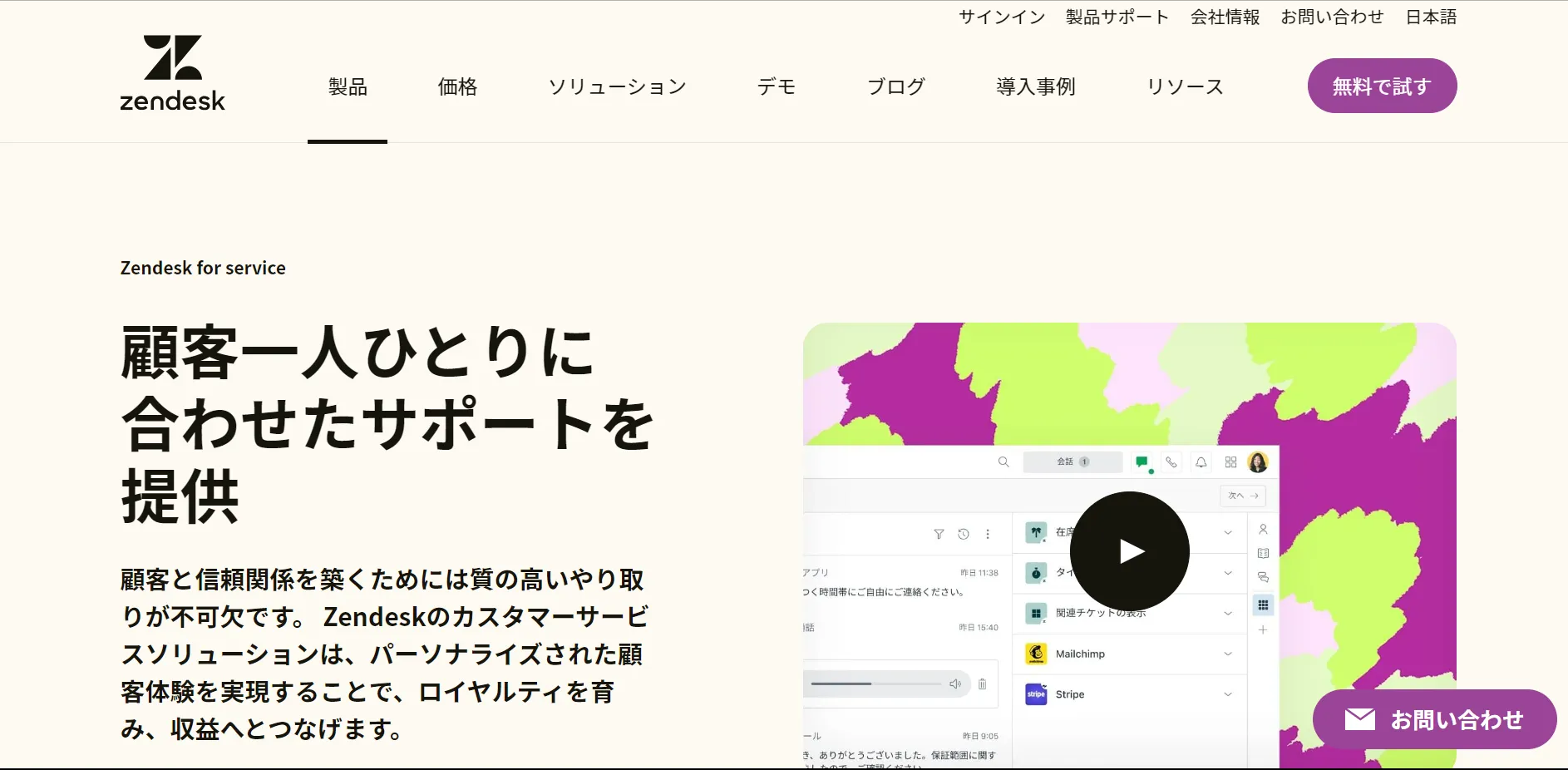The width and height of the screenshot is (1568, 770).
Task: Click the green chat bubble icon
Action: [x=1142, y=462]
